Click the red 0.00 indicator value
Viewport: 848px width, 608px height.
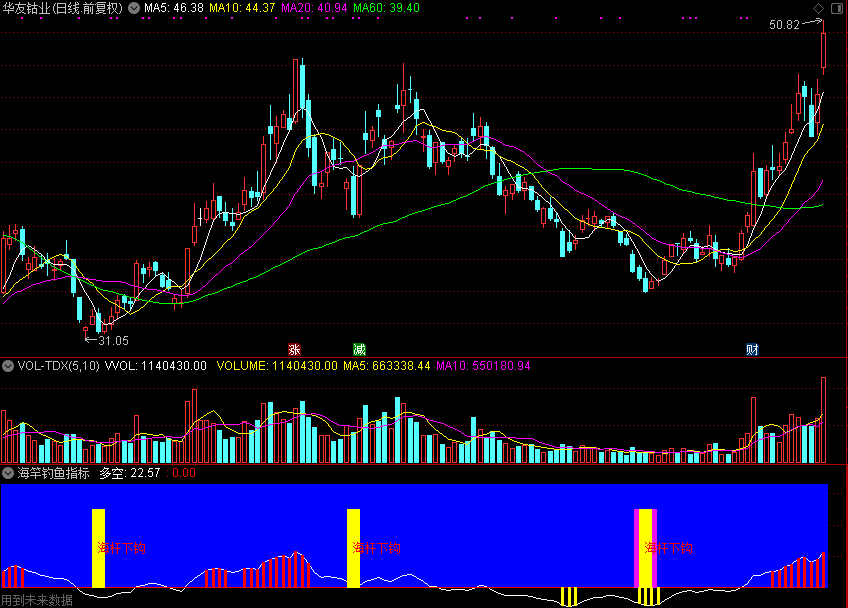(x=184, y=473)
